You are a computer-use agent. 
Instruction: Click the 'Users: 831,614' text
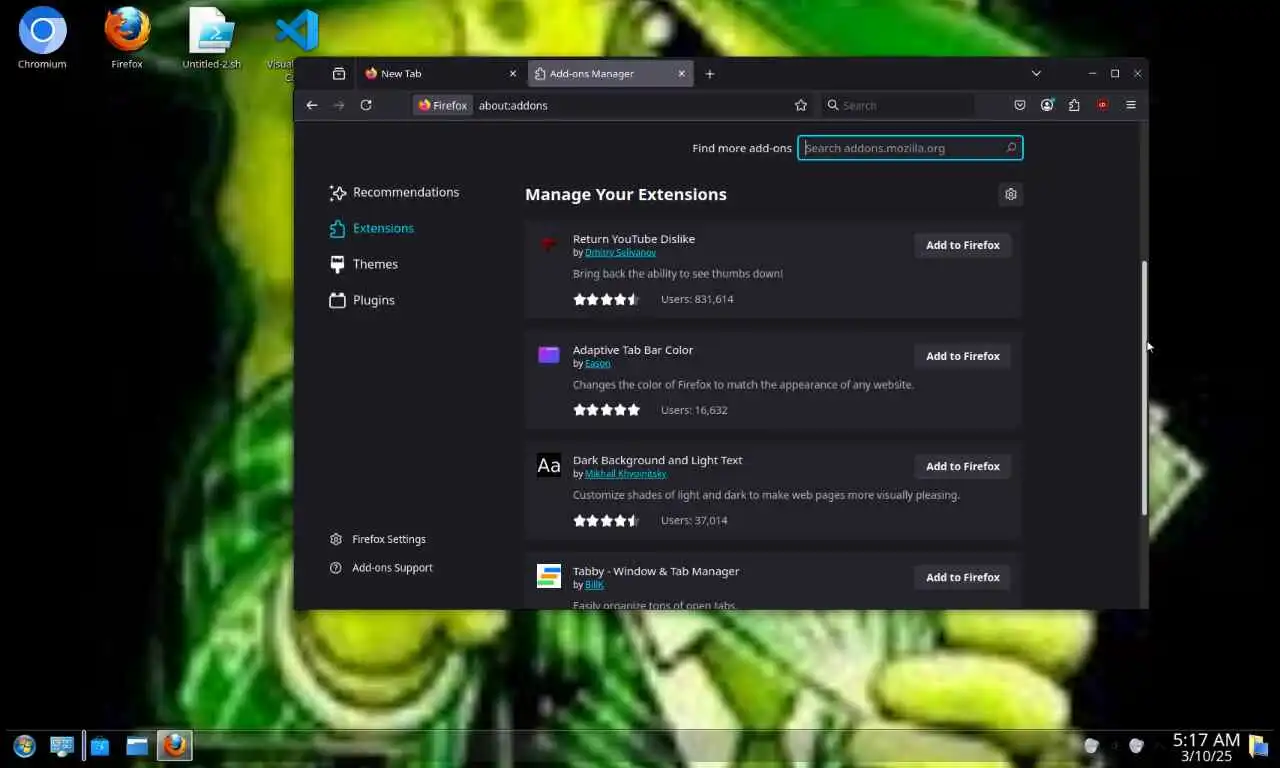tap(697, 299)
